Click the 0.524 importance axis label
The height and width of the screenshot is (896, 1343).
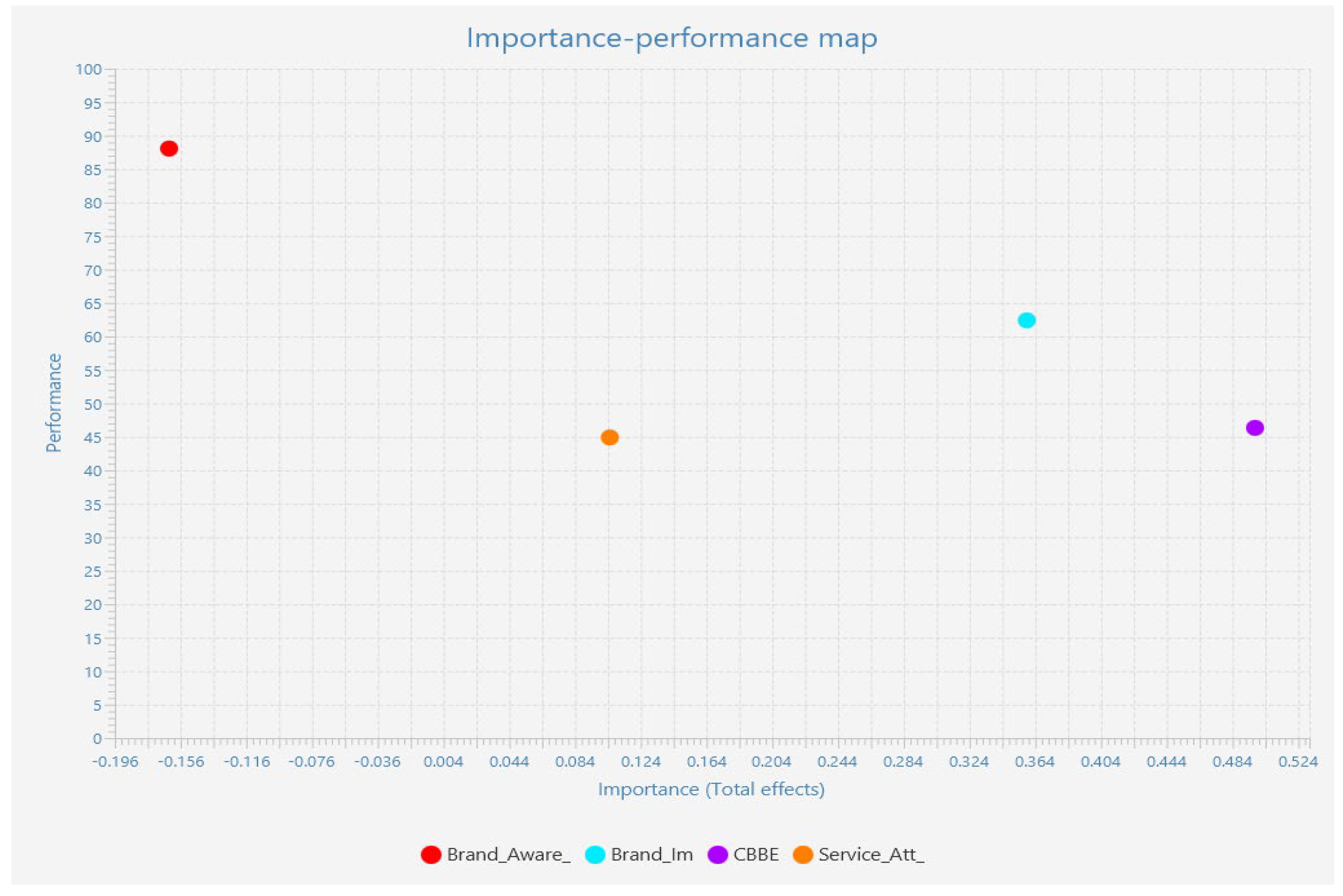click(x=1297, y=762)
